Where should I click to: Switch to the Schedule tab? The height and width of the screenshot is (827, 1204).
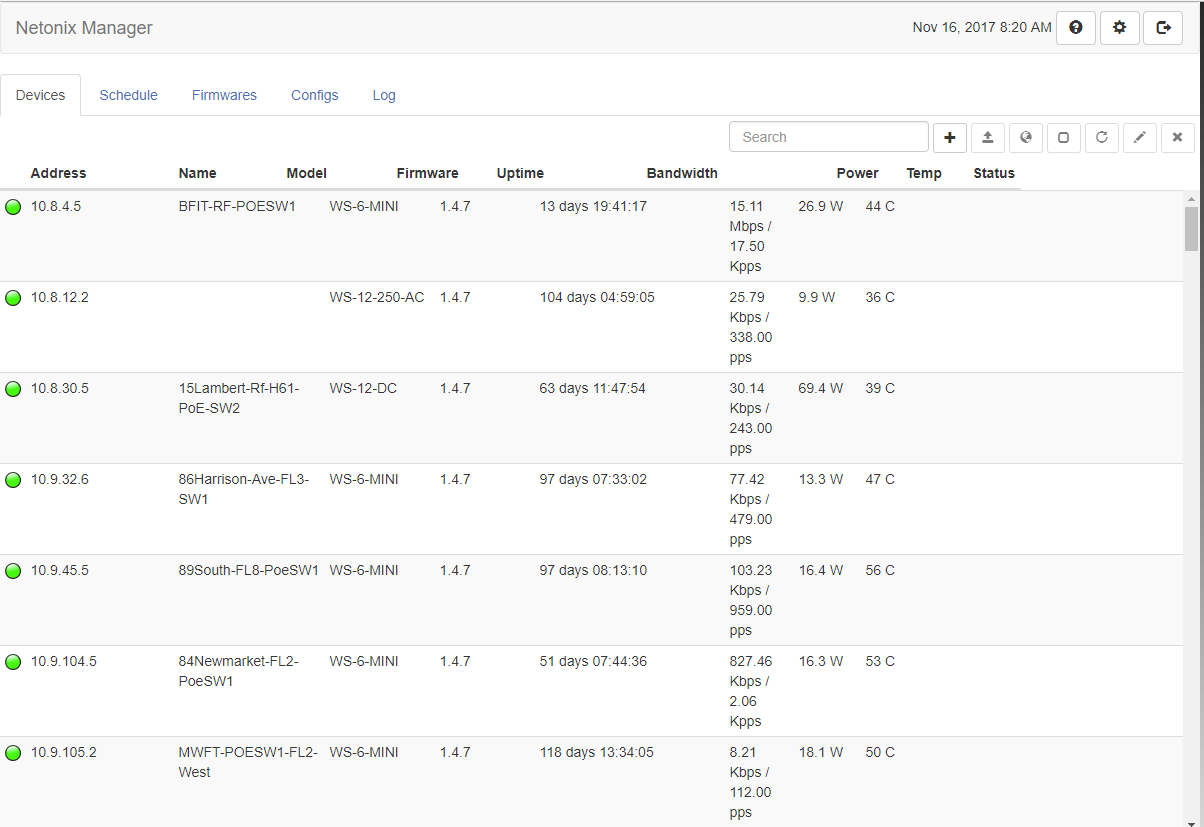[128, 95]
